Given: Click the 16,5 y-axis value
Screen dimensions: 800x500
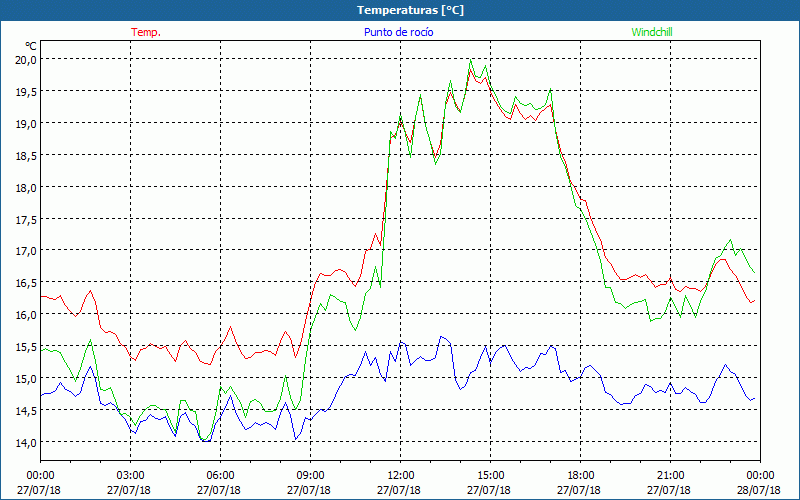Looking at the screenshot, I should coord(26,283).
